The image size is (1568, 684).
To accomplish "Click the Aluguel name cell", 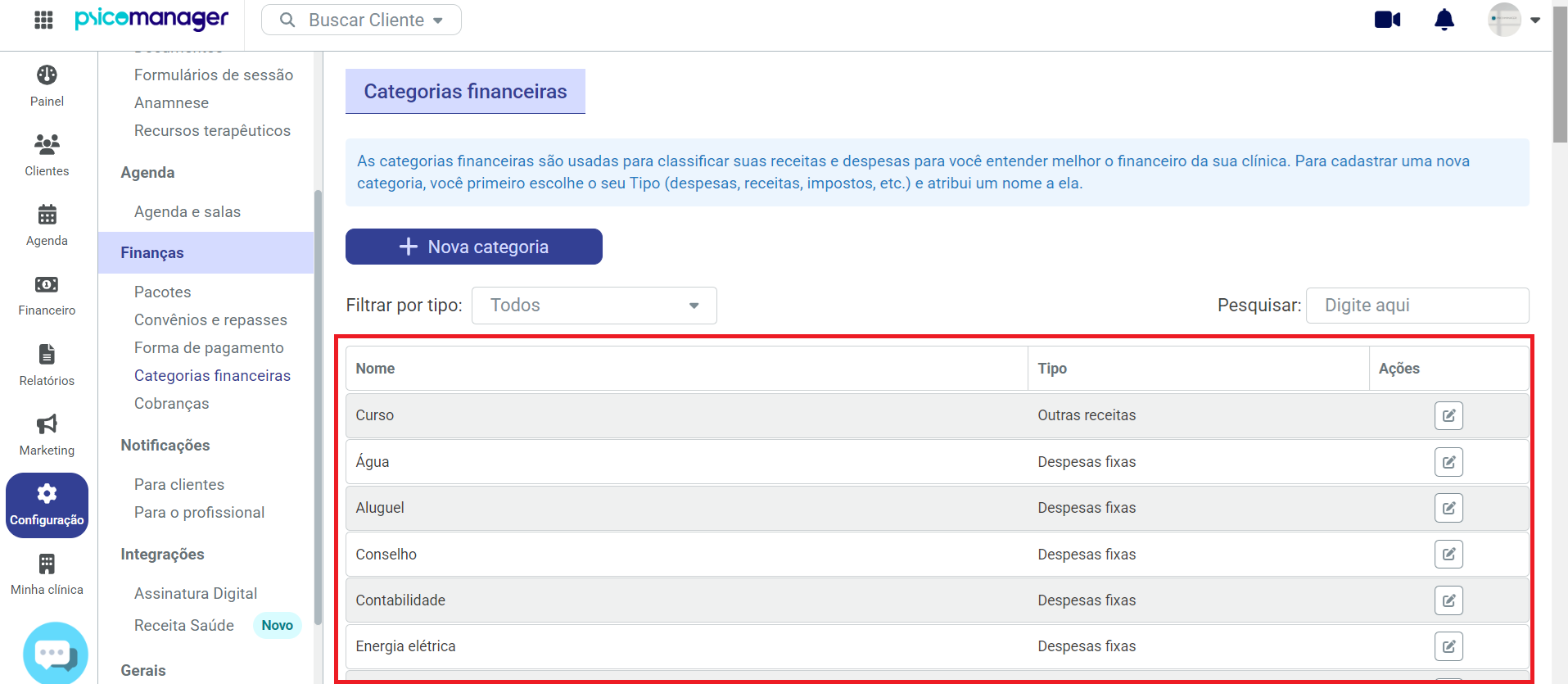I will (380, 508).
